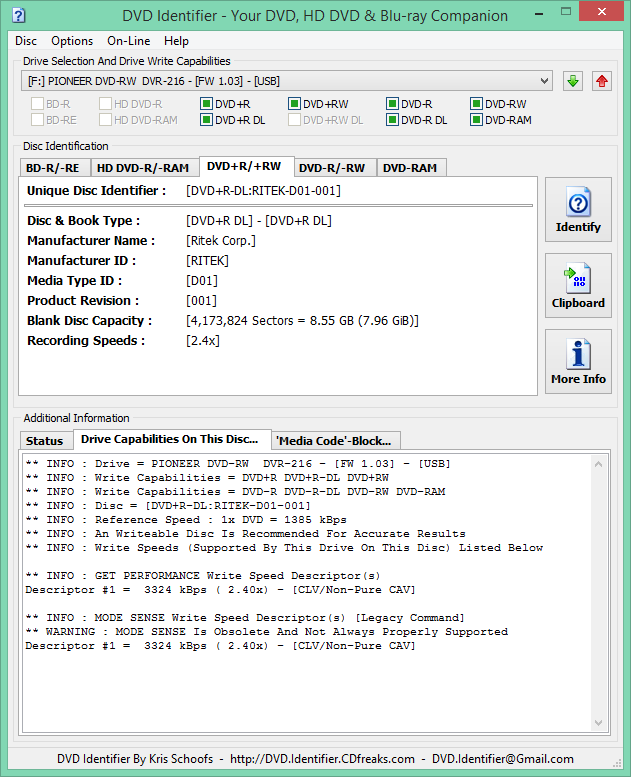631x777 pixels.
Task: Click the DVD.Identifier@Gmail.com address in footer
Action: 503,759
